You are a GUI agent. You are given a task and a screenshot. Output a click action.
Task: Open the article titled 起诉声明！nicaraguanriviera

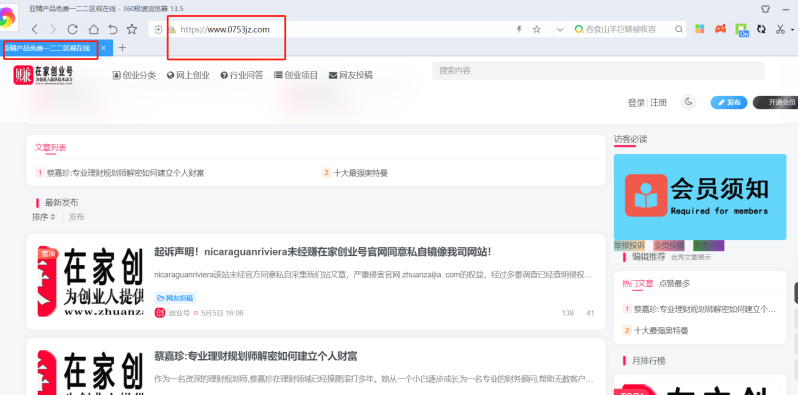click(x=323, y=252)
